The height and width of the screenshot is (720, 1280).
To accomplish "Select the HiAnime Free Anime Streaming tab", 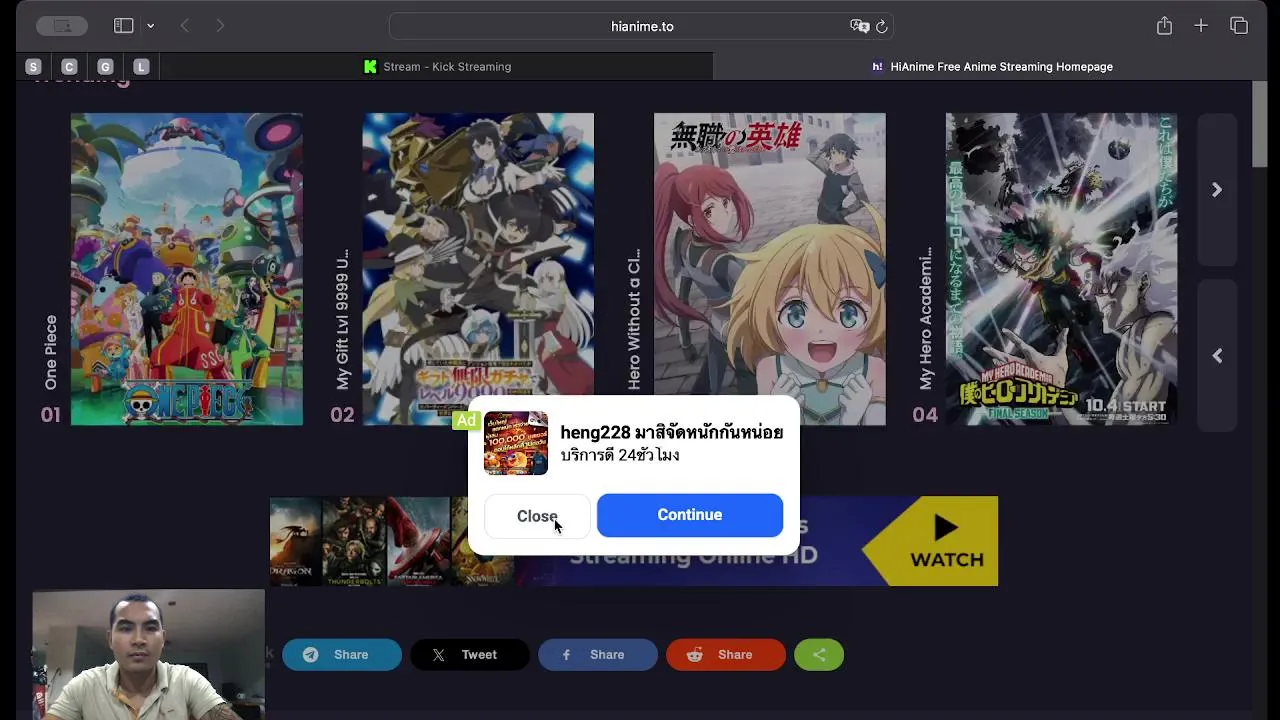I will pos(991,67).
